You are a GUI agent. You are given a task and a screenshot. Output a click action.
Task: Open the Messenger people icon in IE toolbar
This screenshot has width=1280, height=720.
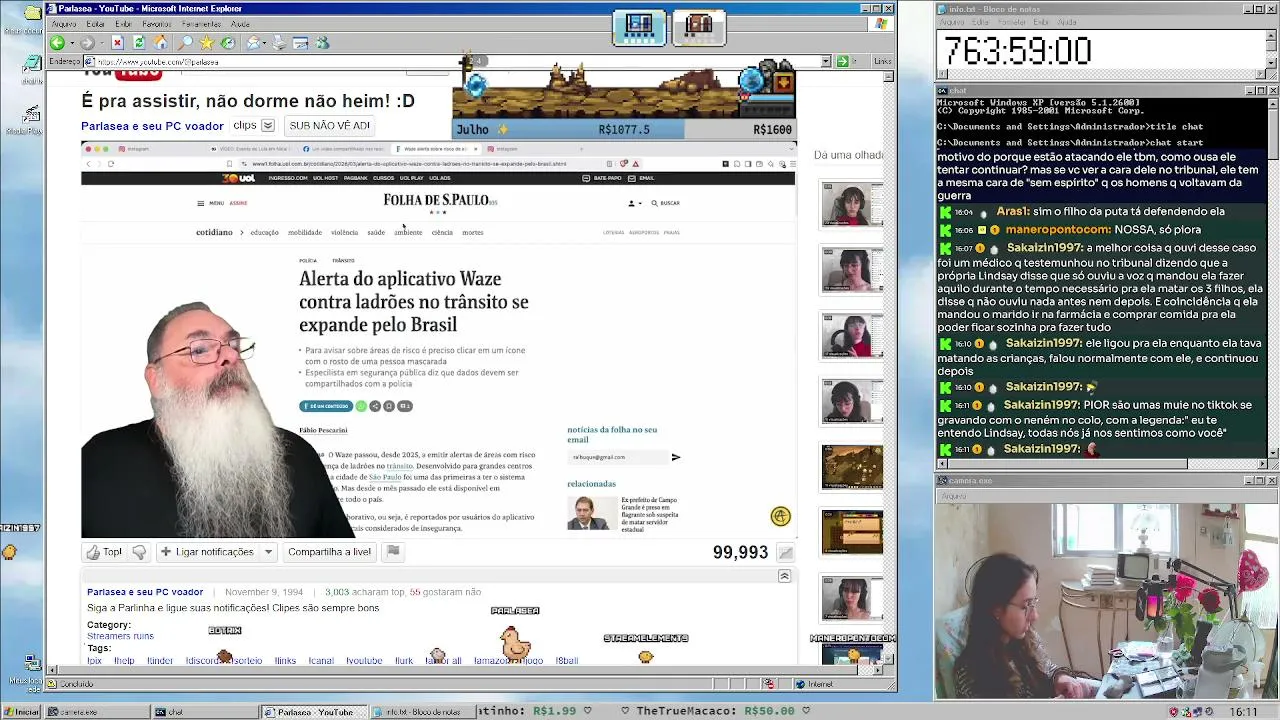(x=322, y=43)
